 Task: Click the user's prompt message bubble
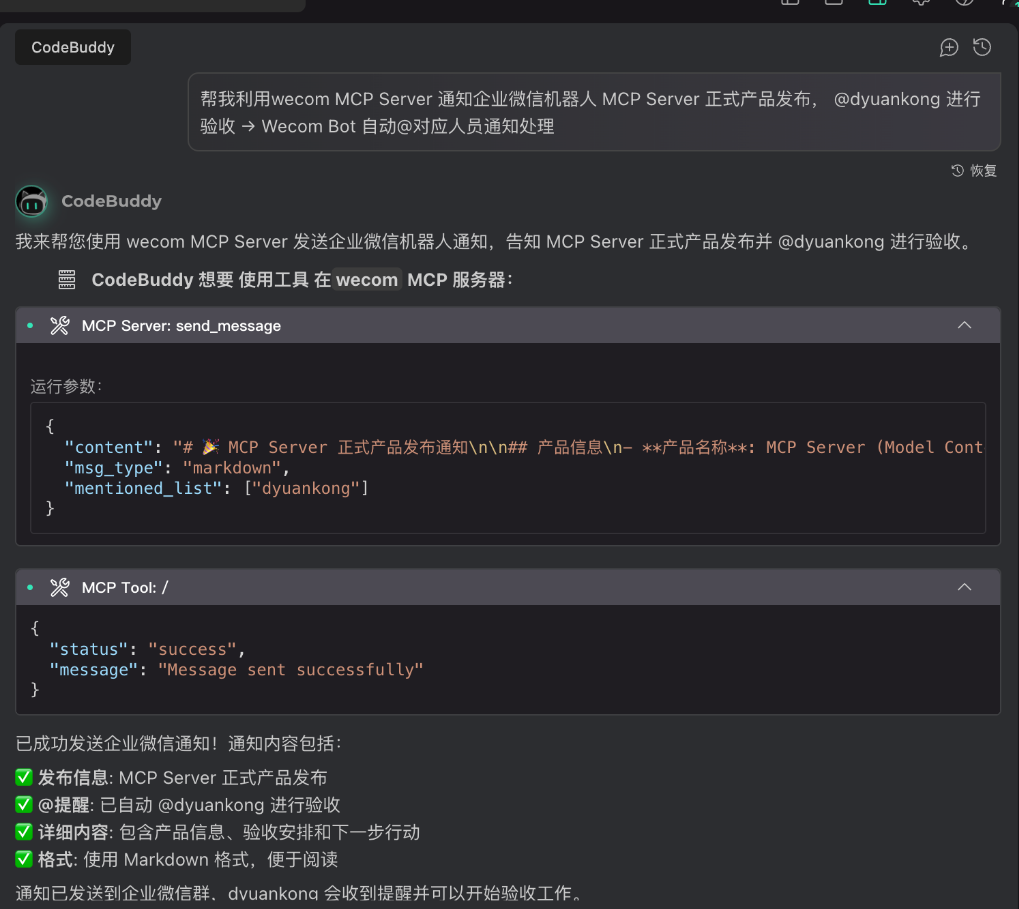coord(594,112)
